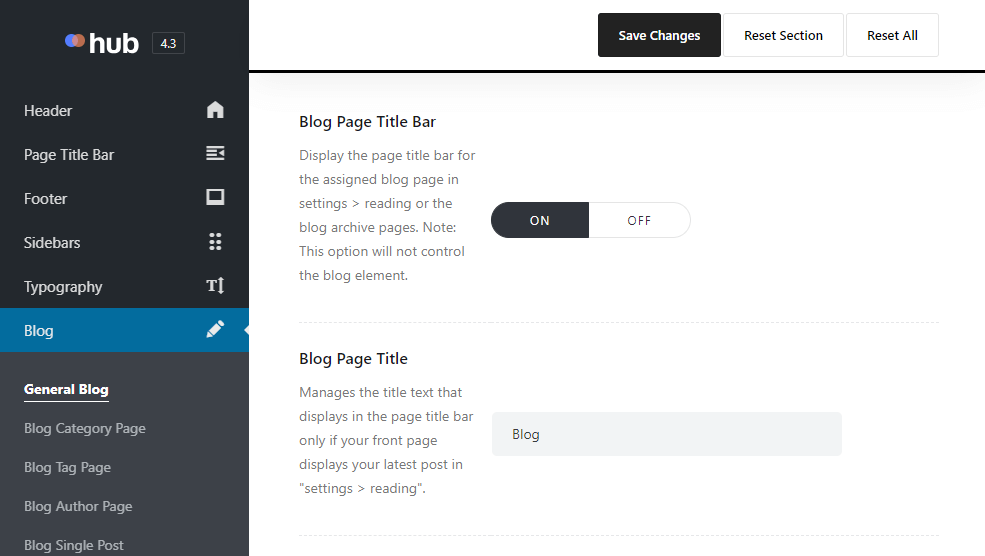985x556 pixels.
Task: Open the Blog Single Post subsection
Action: pyautogui.click(x=73, y=545)
